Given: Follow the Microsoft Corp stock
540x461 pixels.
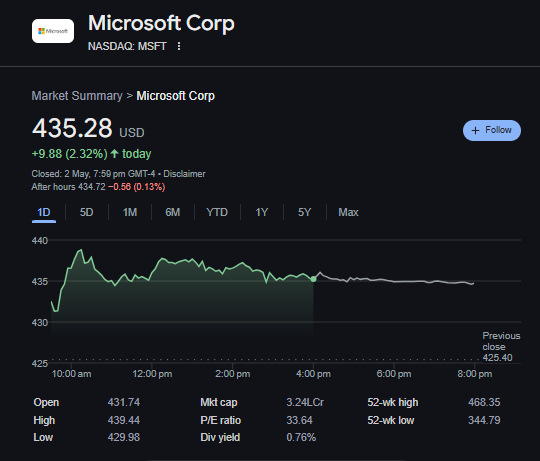Looking at the screenshot, I should coord(491,130).
